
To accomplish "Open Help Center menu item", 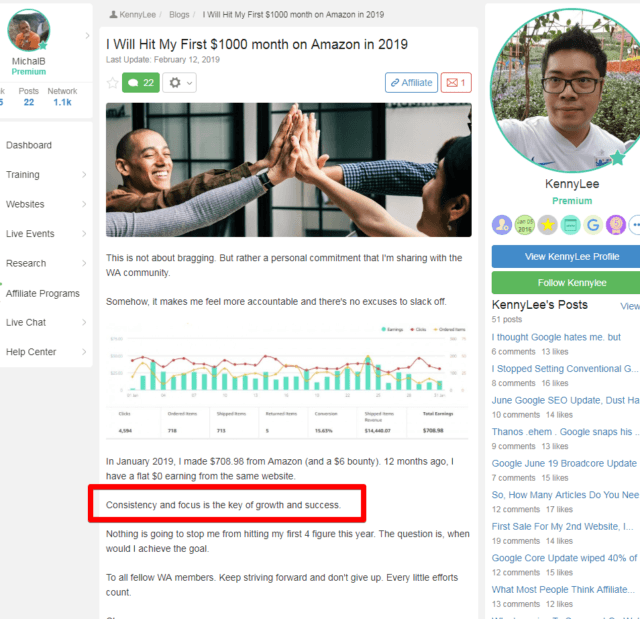I will click(x=31, y=352).
